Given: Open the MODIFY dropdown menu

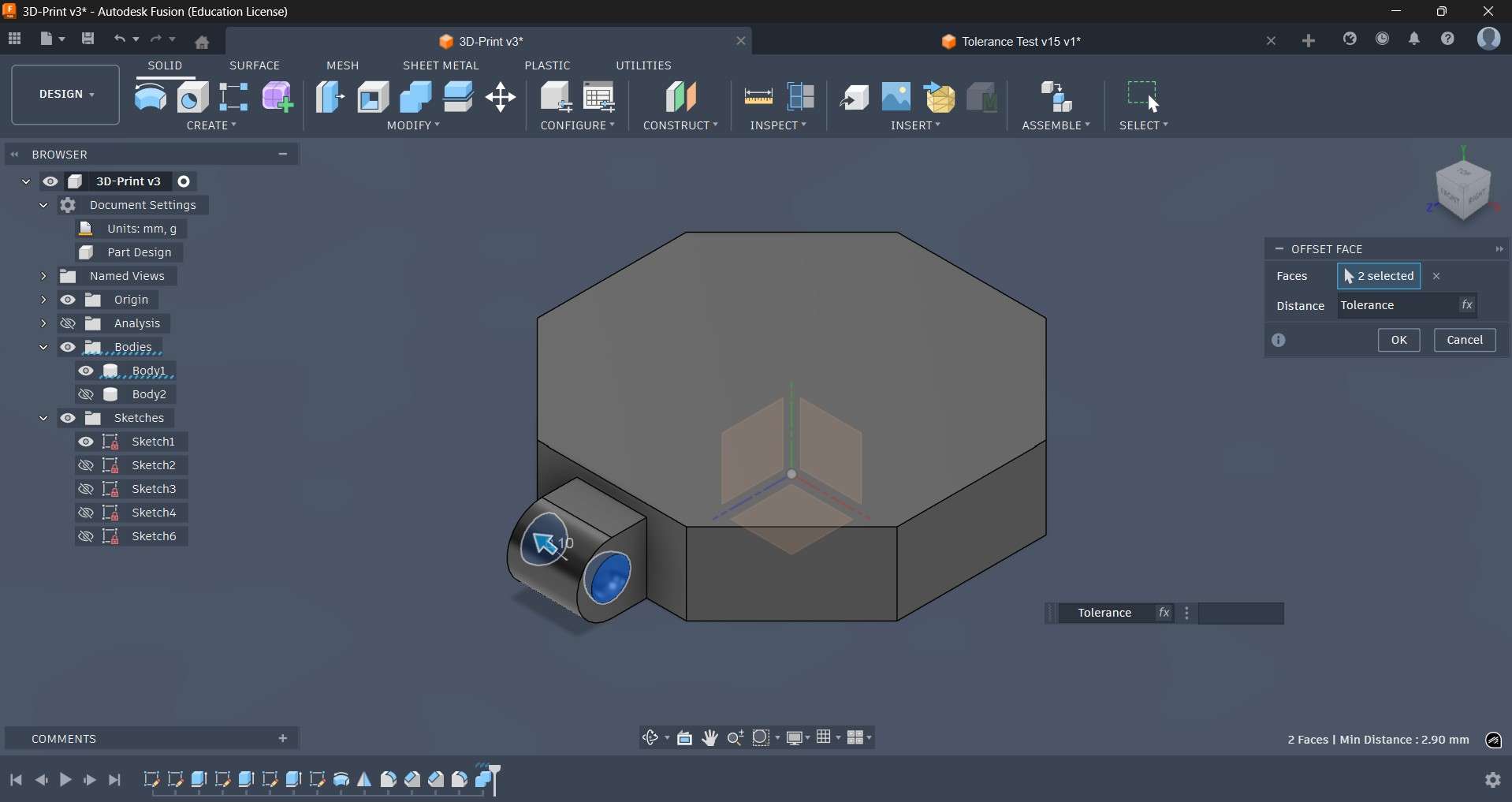Looking at the screenshot, I should [414, 126].
